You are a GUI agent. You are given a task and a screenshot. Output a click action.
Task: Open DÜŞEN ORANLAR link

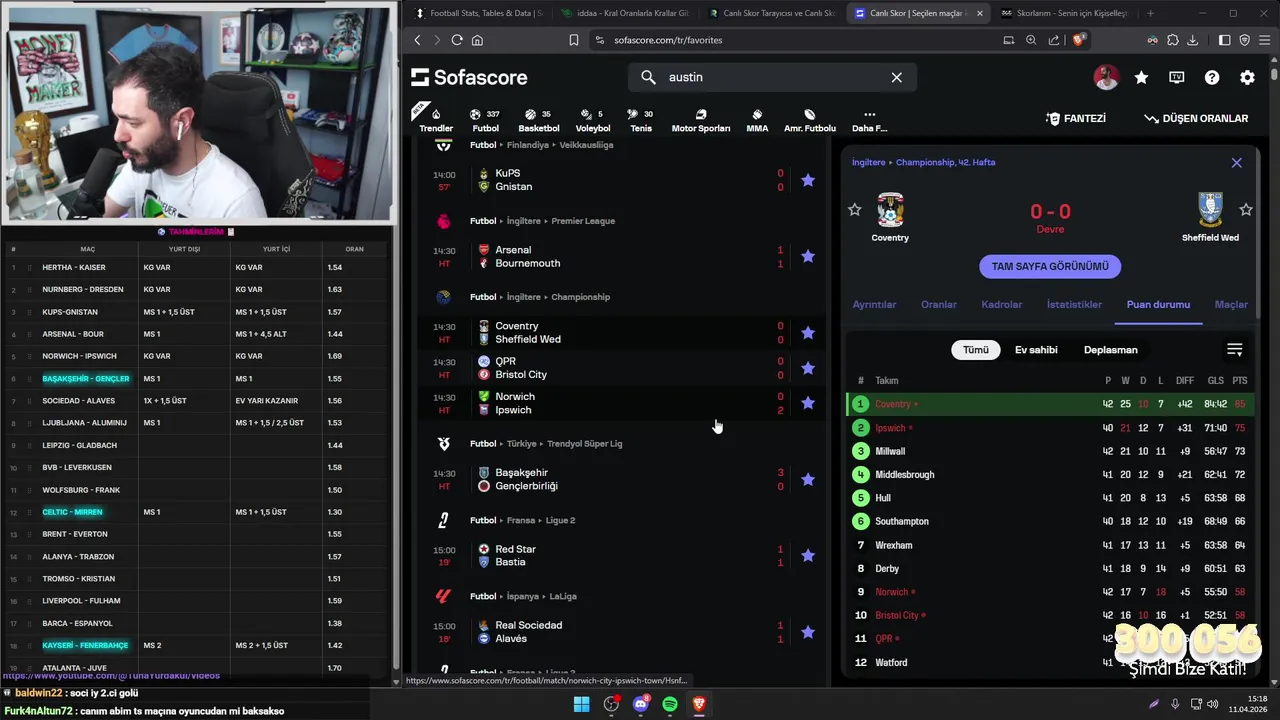1197,118
